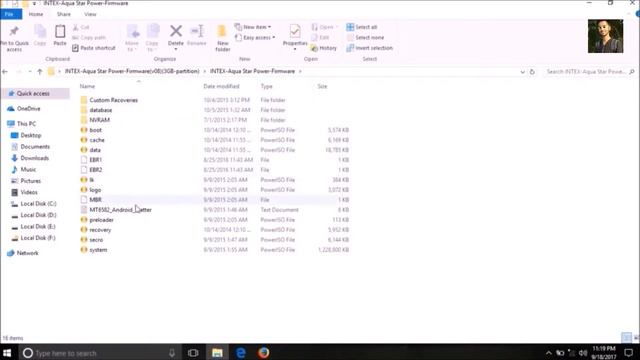Click Invert selection
Viewport: 640px width, 360px height.
(x=369, y=48)
